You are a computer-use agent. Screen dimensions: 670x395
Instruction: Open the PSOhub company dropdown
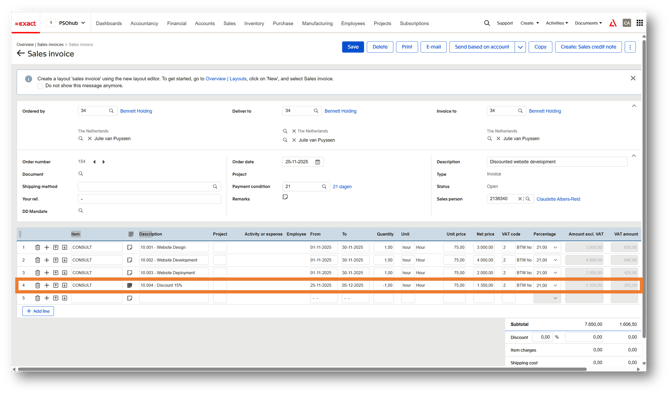pyautogui.click(x=72, y=23)
